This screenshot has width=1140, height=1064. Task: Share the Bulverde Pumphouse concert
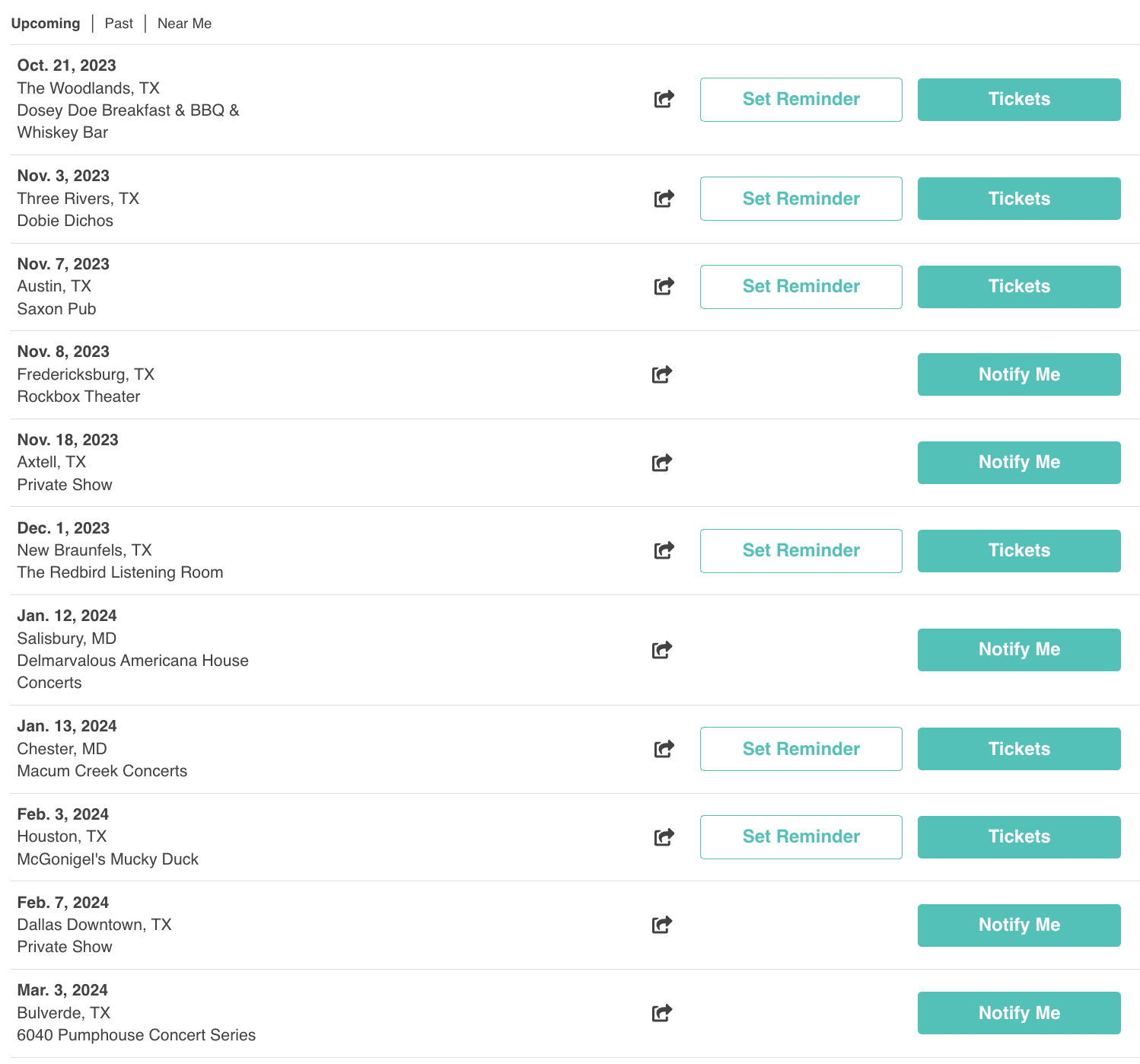click(x=662, y=1013)
